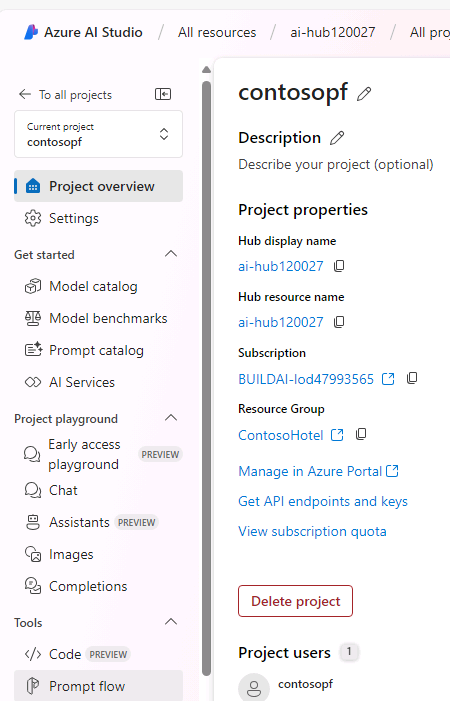Edit project name with pencil icon

pyautogui.click(x=364, y=94)
